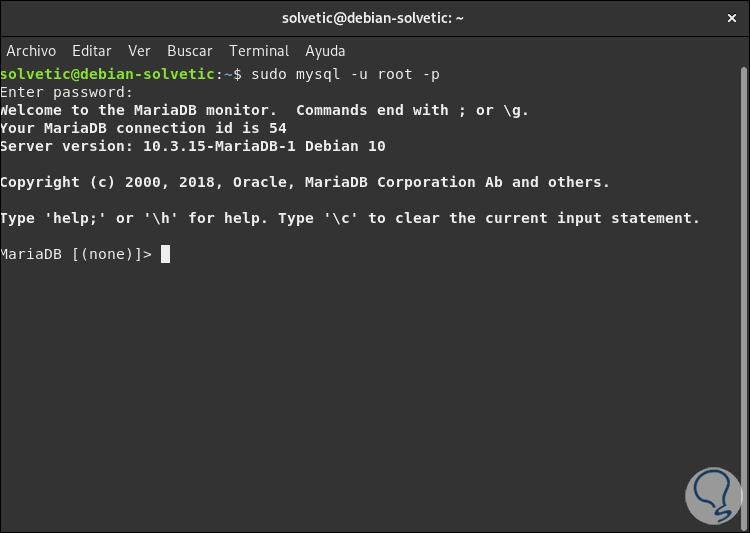Viewport: 750px width, 533px height.
Task: Click the MariaDB [(none)]> prompt text
Action: [76, 254]
